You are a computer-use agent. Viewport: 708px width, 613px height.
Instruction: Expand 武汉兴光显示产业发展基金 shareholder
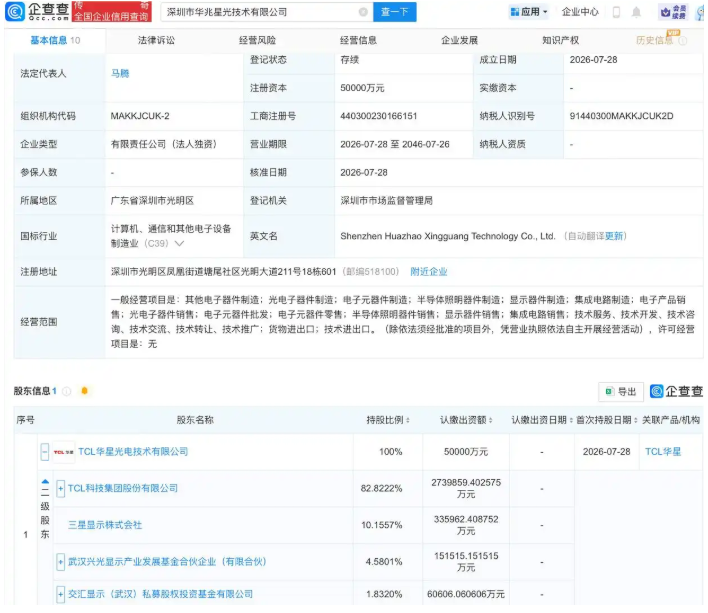click(x=61, y=562)
